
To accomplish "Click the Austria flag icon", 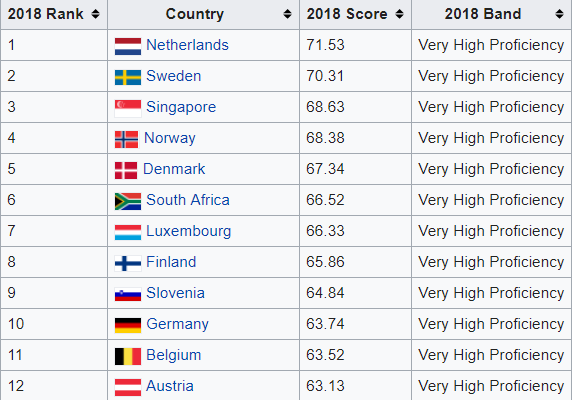I will [128, 387].
